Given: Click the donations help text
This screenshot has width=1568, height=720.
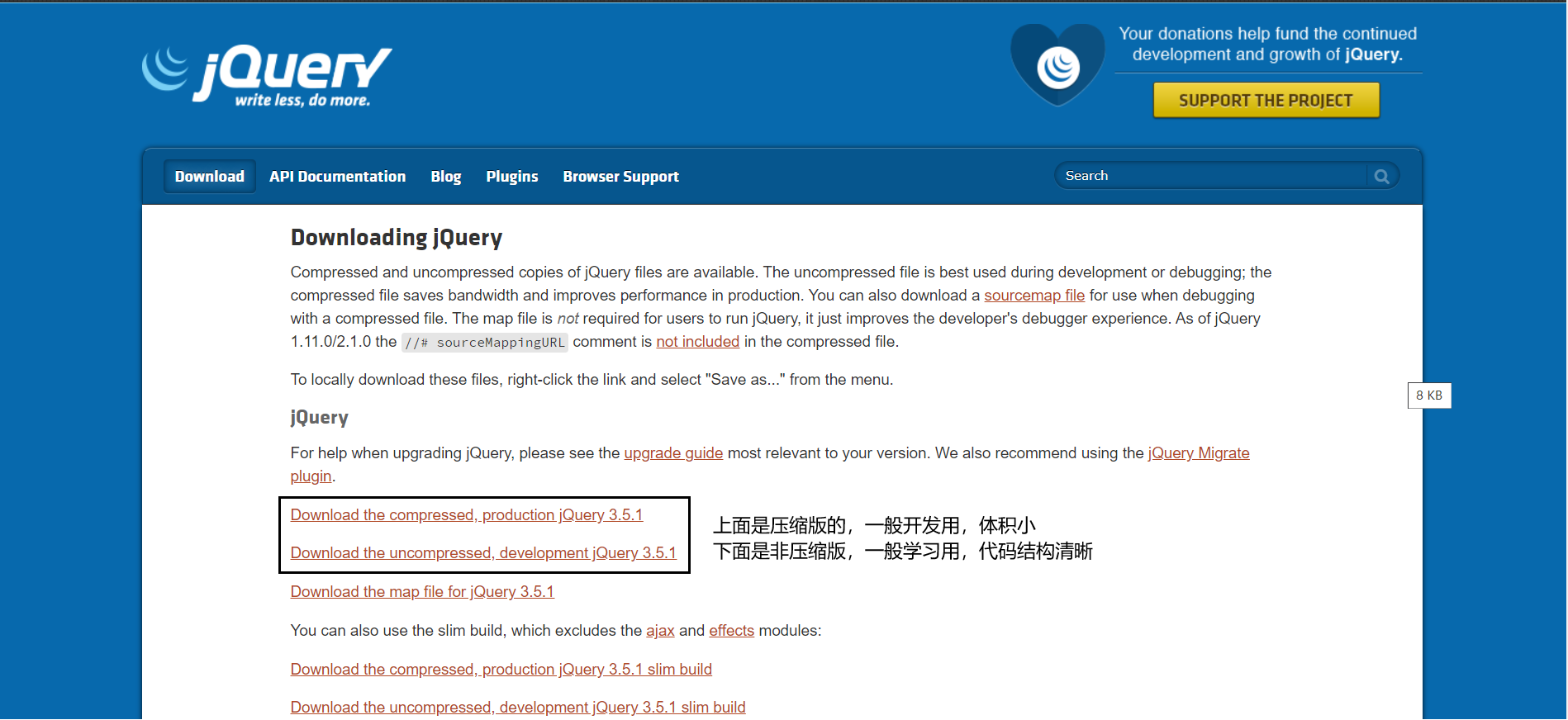Looking at the screenshot, I should (x=1268, y=44).
